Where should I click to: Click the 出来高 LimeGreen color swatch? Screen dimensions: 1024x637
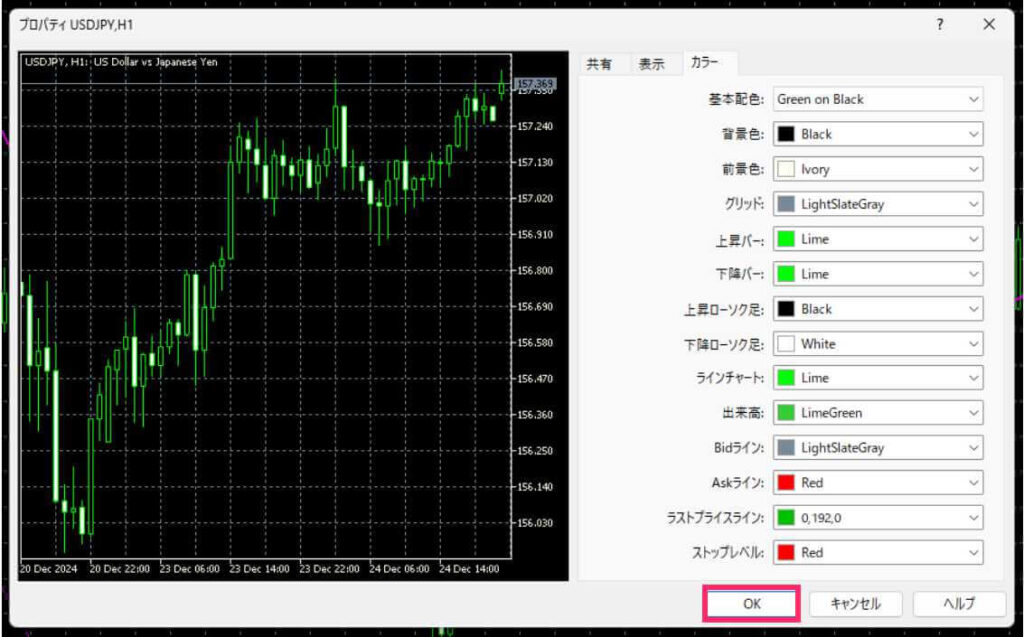point(786,413)
